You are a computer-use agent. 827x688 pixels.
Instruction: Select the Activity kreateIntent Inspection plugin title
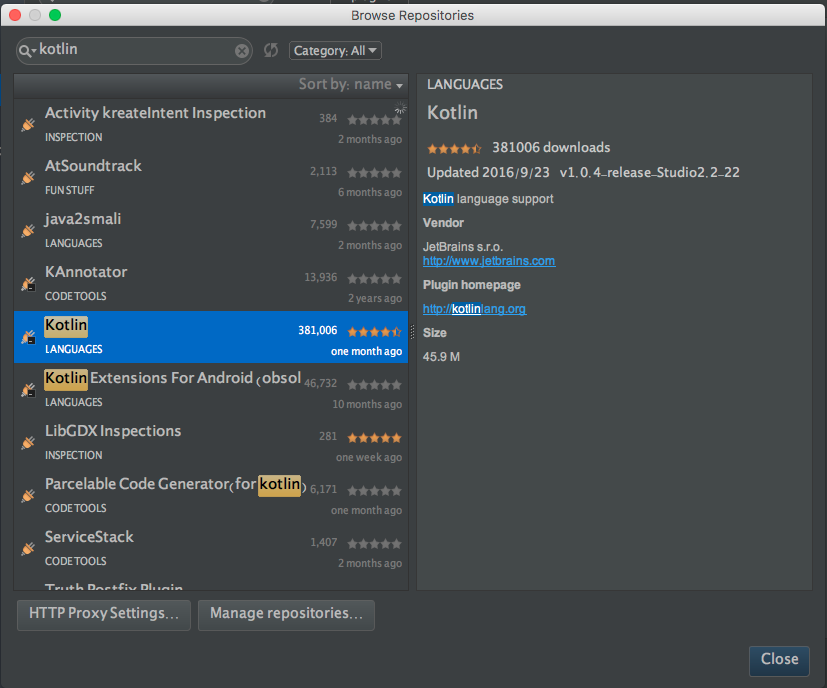(156, 113)
